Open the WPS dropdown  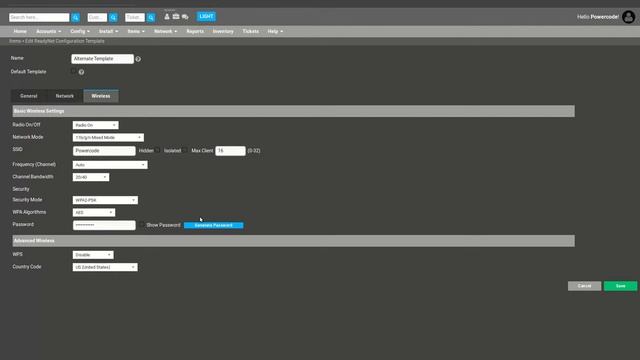click(x=93, y=255)
